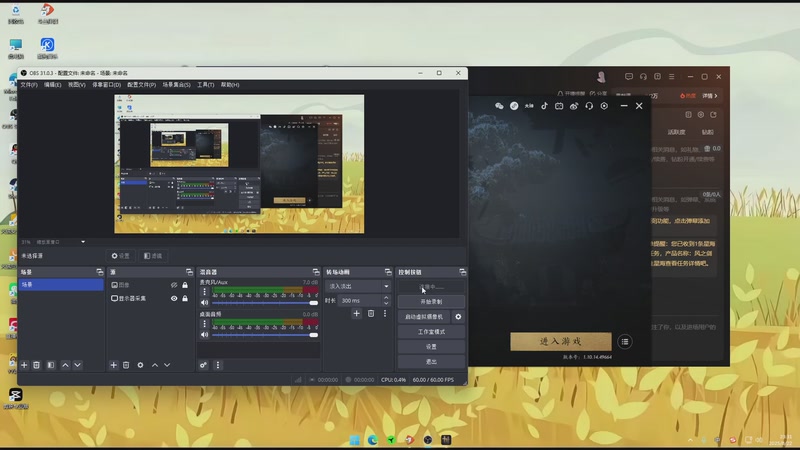Viewport: 800px width, 450px height.
Task: Toggle visibility of 显示器采集 source
Action: pos(174,298)
